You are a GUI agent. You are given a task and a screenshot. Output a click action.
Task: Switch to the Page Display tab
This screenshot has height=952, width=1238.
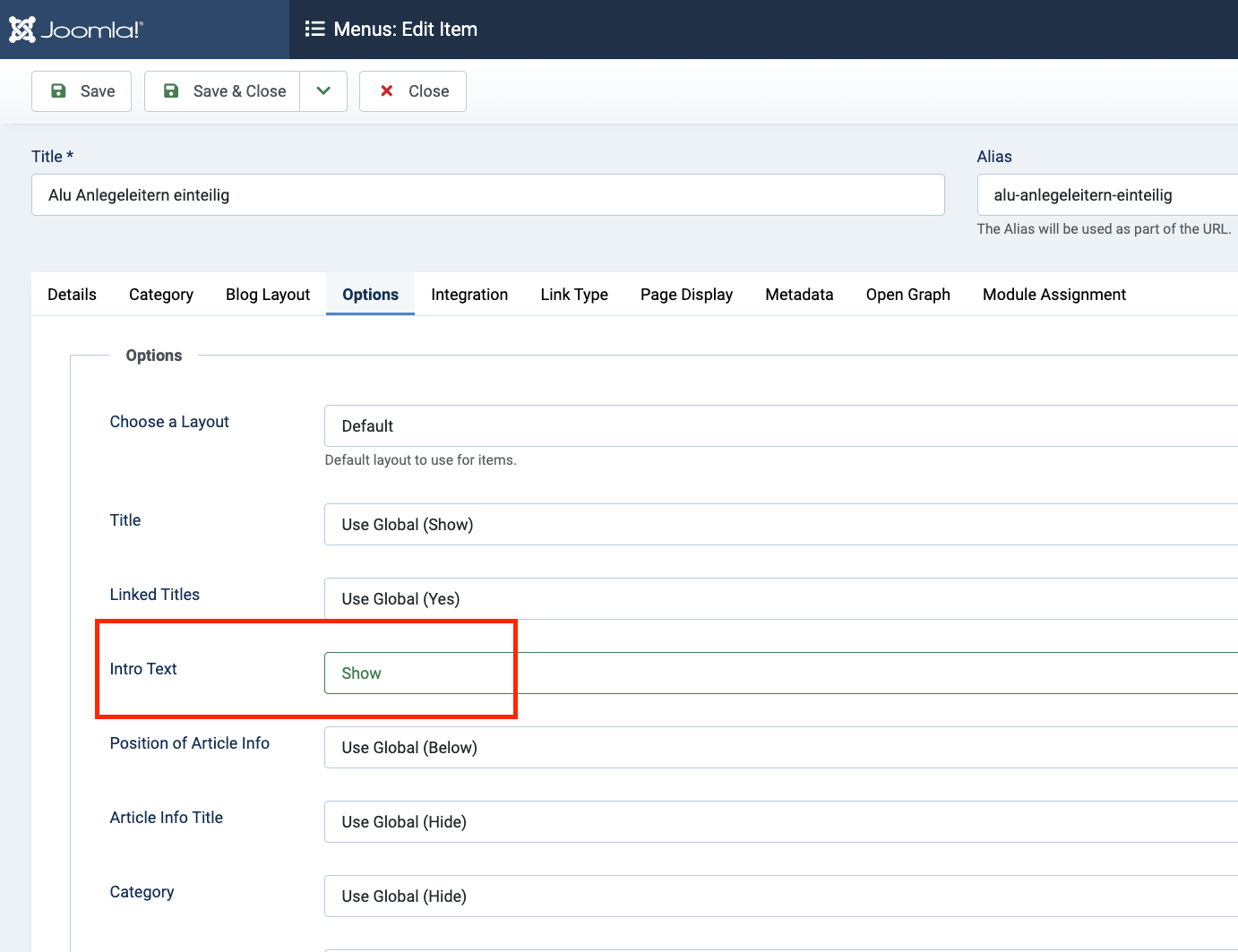click(x=686, y=295)
